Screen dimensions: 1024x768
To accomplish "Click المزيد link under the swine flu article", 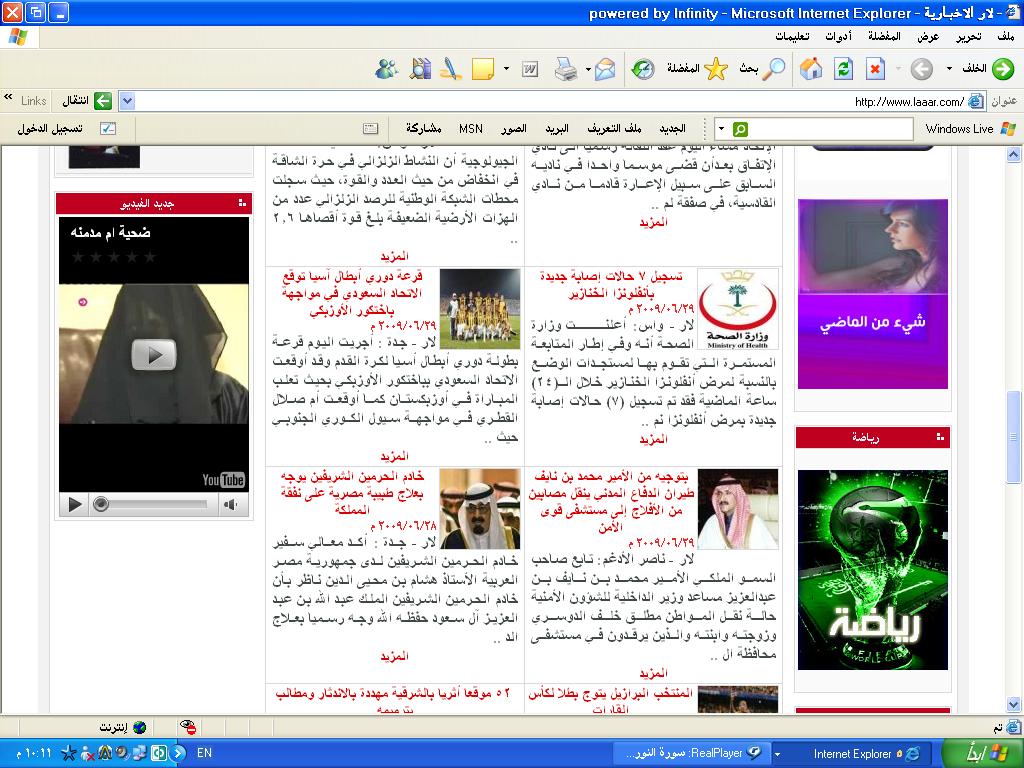I will click(653, 440).
